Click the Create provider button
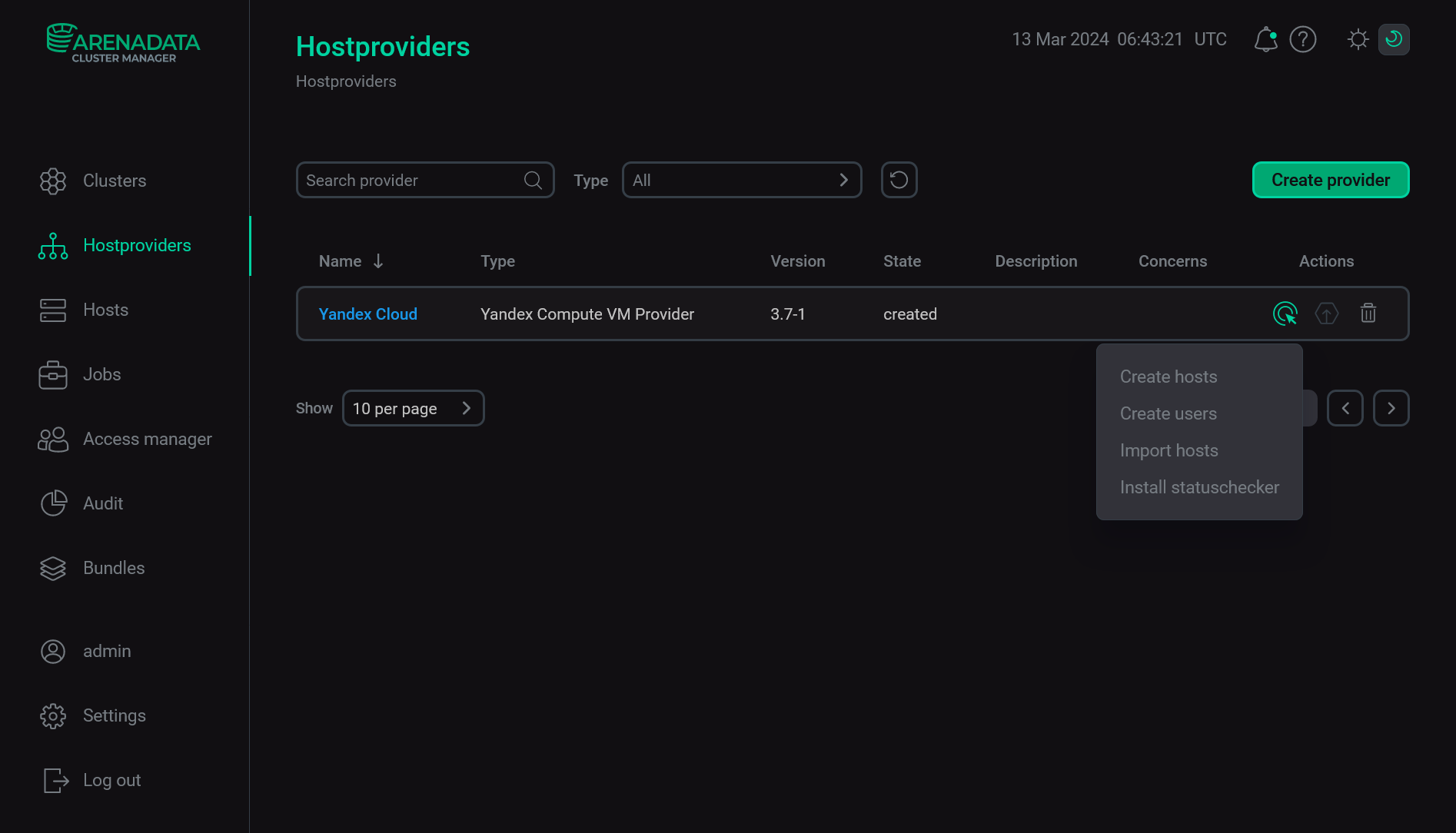This screenshot has height=833, width=1456. click(x=1331, y=180)
